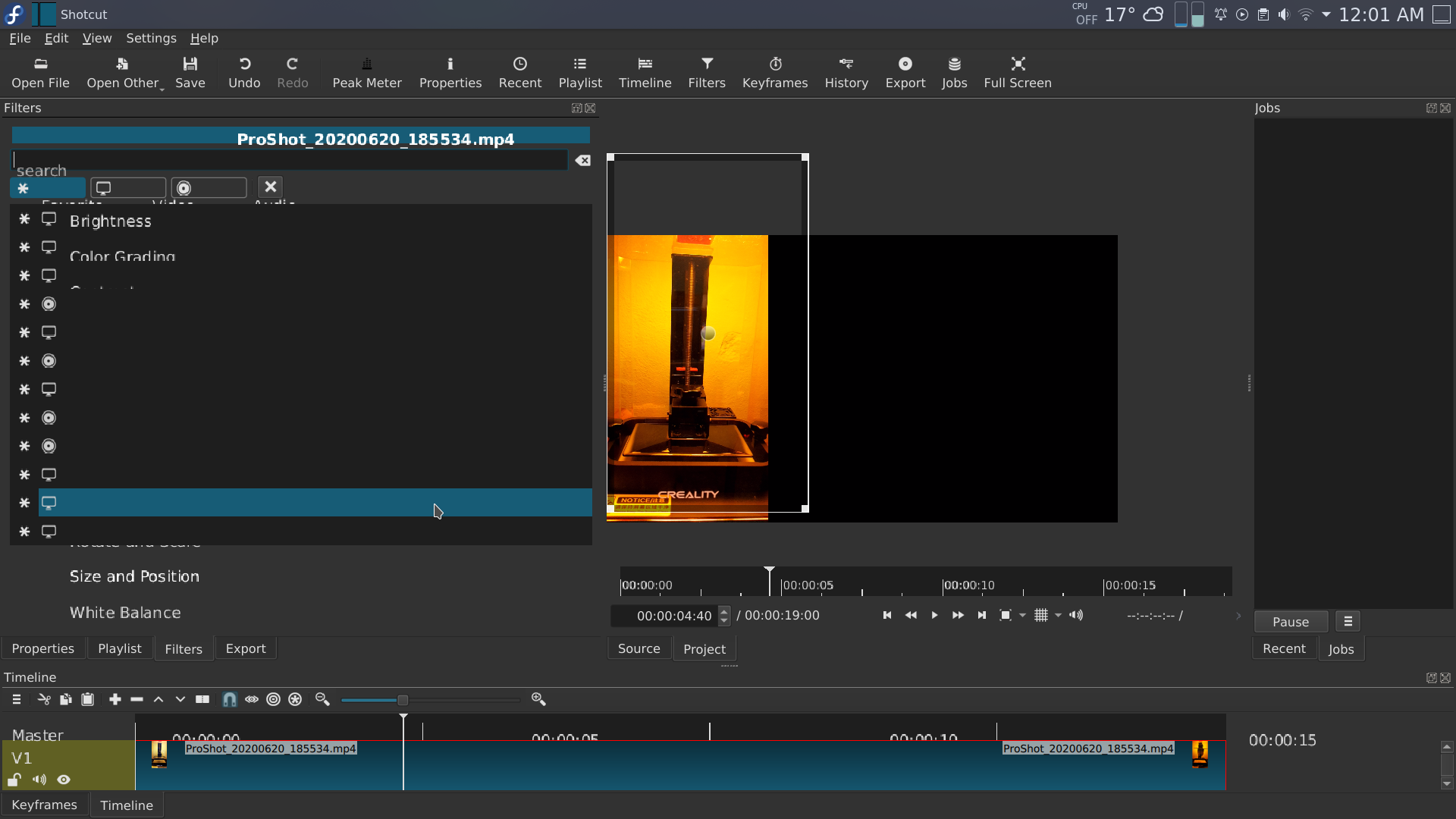This screenshot has height=819, width=1456.
Task: Toggle timeline snapping magnet
Action: 229,699
